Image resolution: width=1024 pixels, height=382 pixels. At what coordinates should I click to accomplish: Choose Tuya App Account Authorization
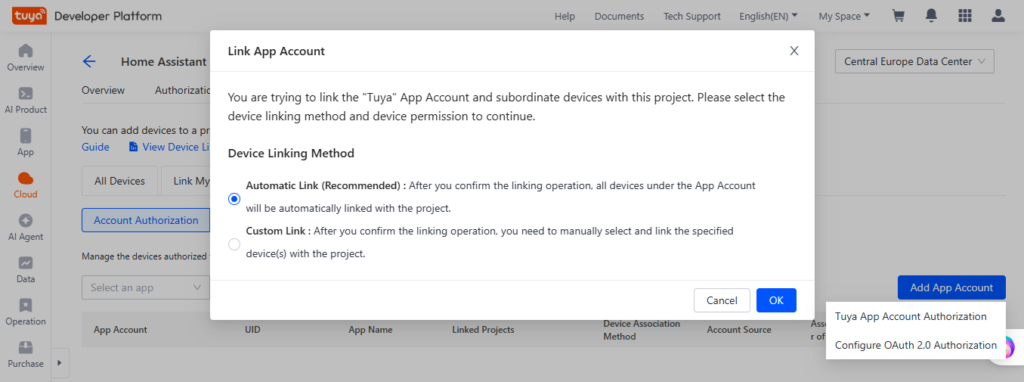pos(910,317)
